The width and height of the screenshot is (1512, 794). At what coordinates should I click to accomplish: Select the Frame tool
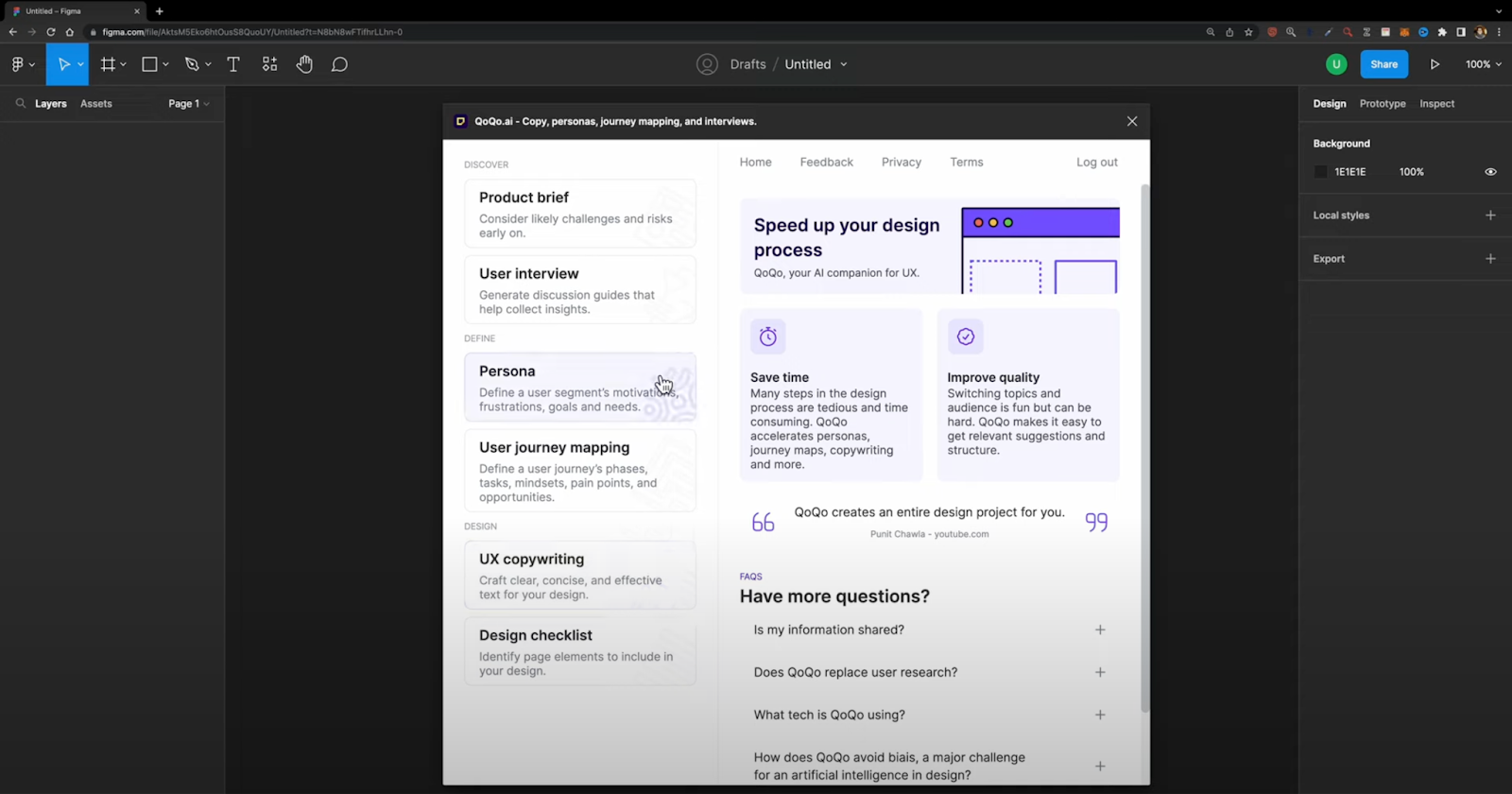[x=109, y=64]
